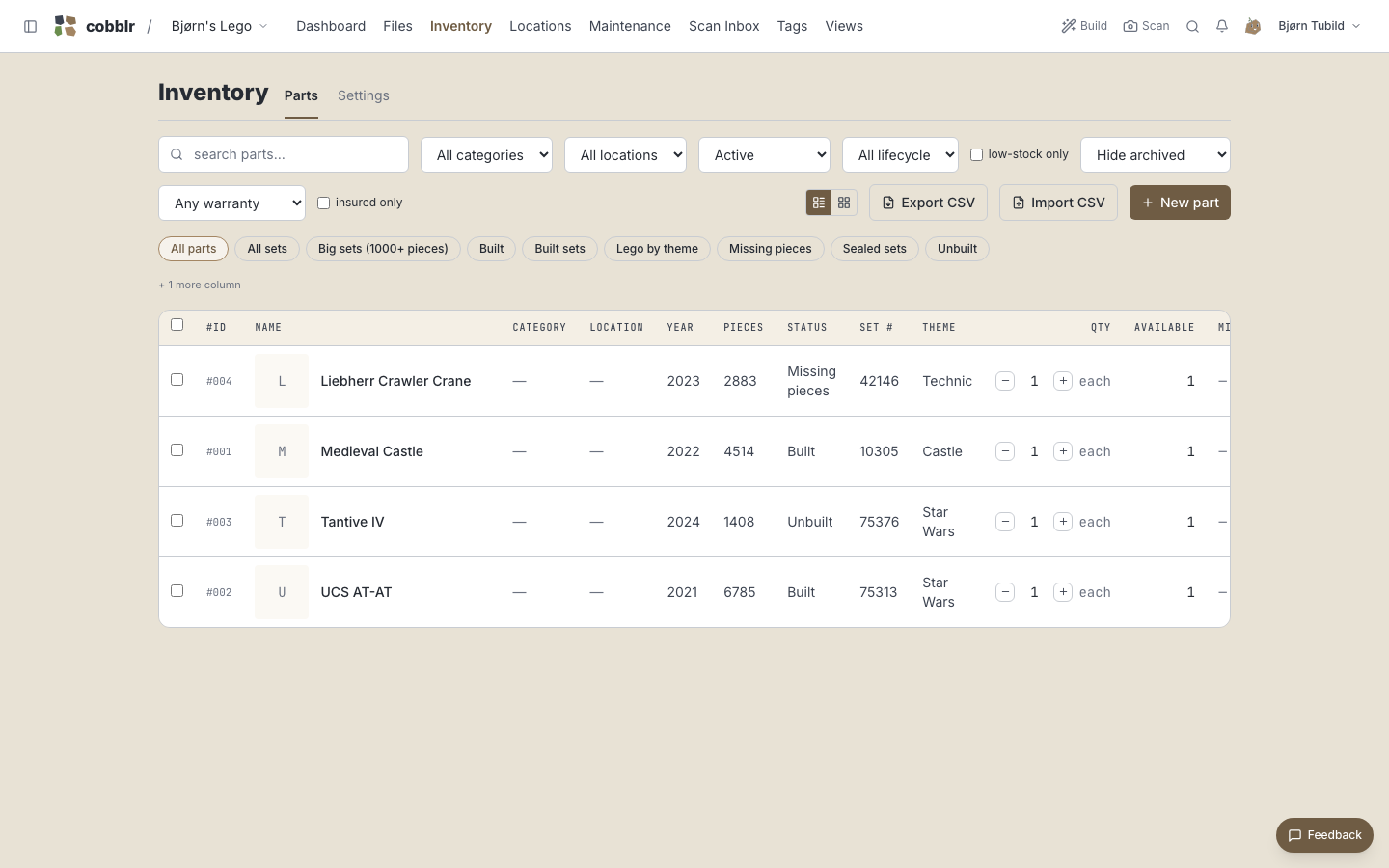Open the Maintenance section

click(x=630, y=26)
